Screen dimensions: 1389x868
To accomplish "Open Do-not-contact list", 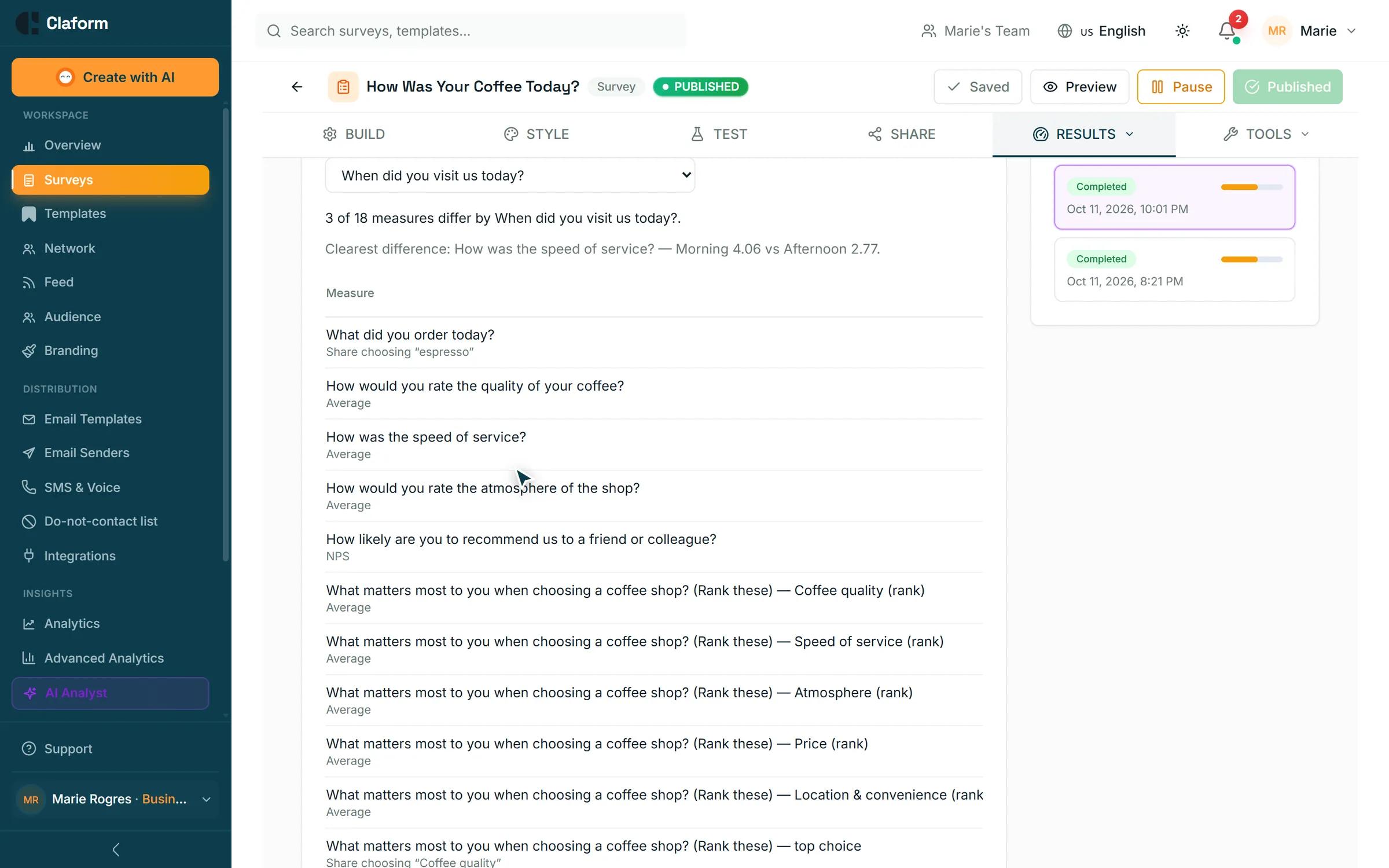I will (110, 521).
